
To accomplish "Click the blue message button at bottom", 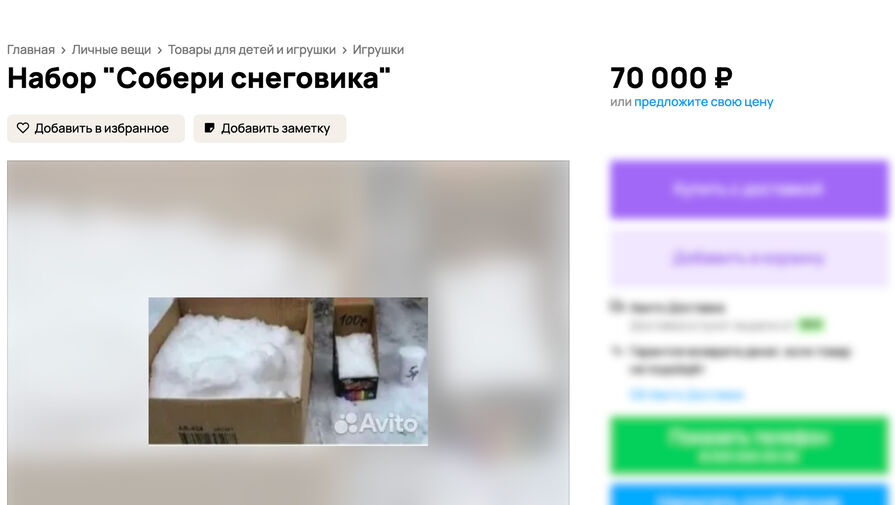I will [x=749, y=495].
